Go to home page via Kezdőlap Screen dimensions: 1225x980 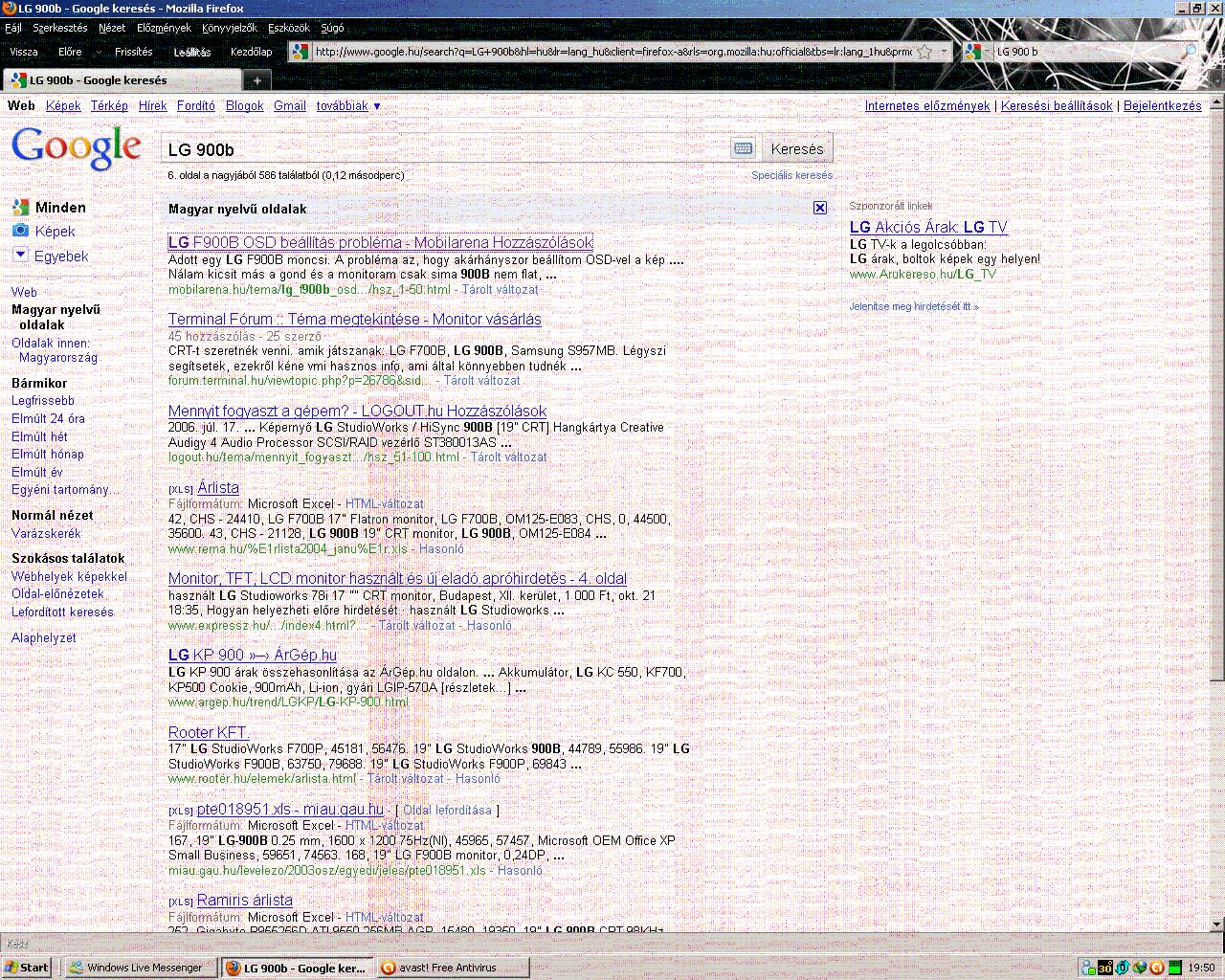click(252, 52)
